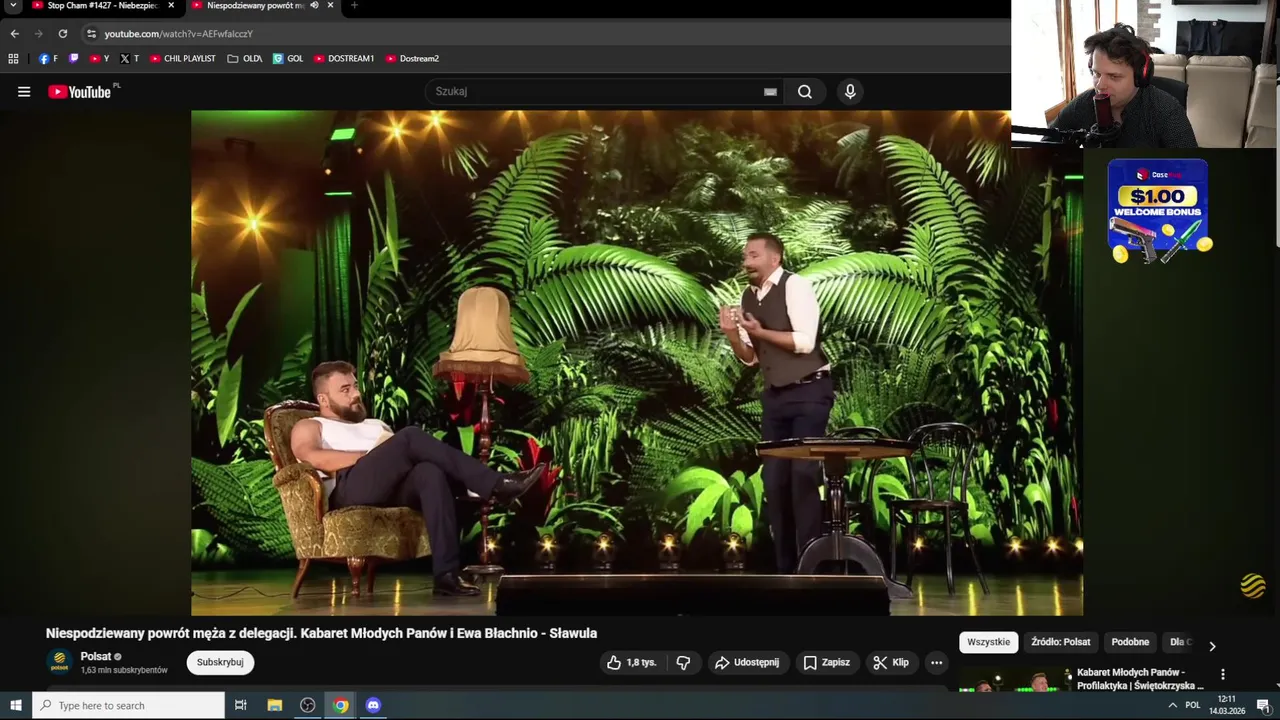
Task: Open the clock and date 12:11 flyout
Action: point(1227,705)
